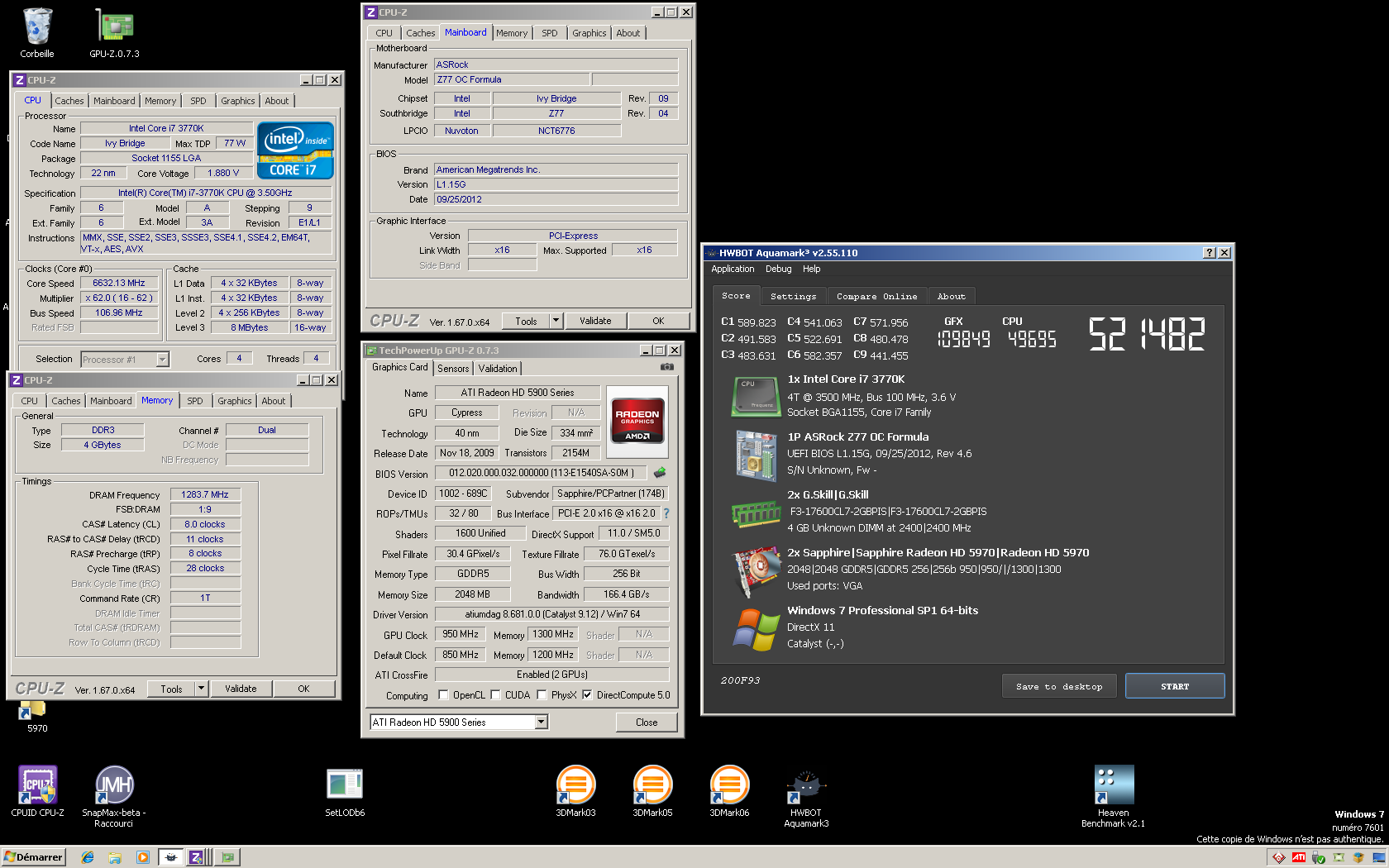Click the BIOS Version L1.15G value

click(556, 184)
